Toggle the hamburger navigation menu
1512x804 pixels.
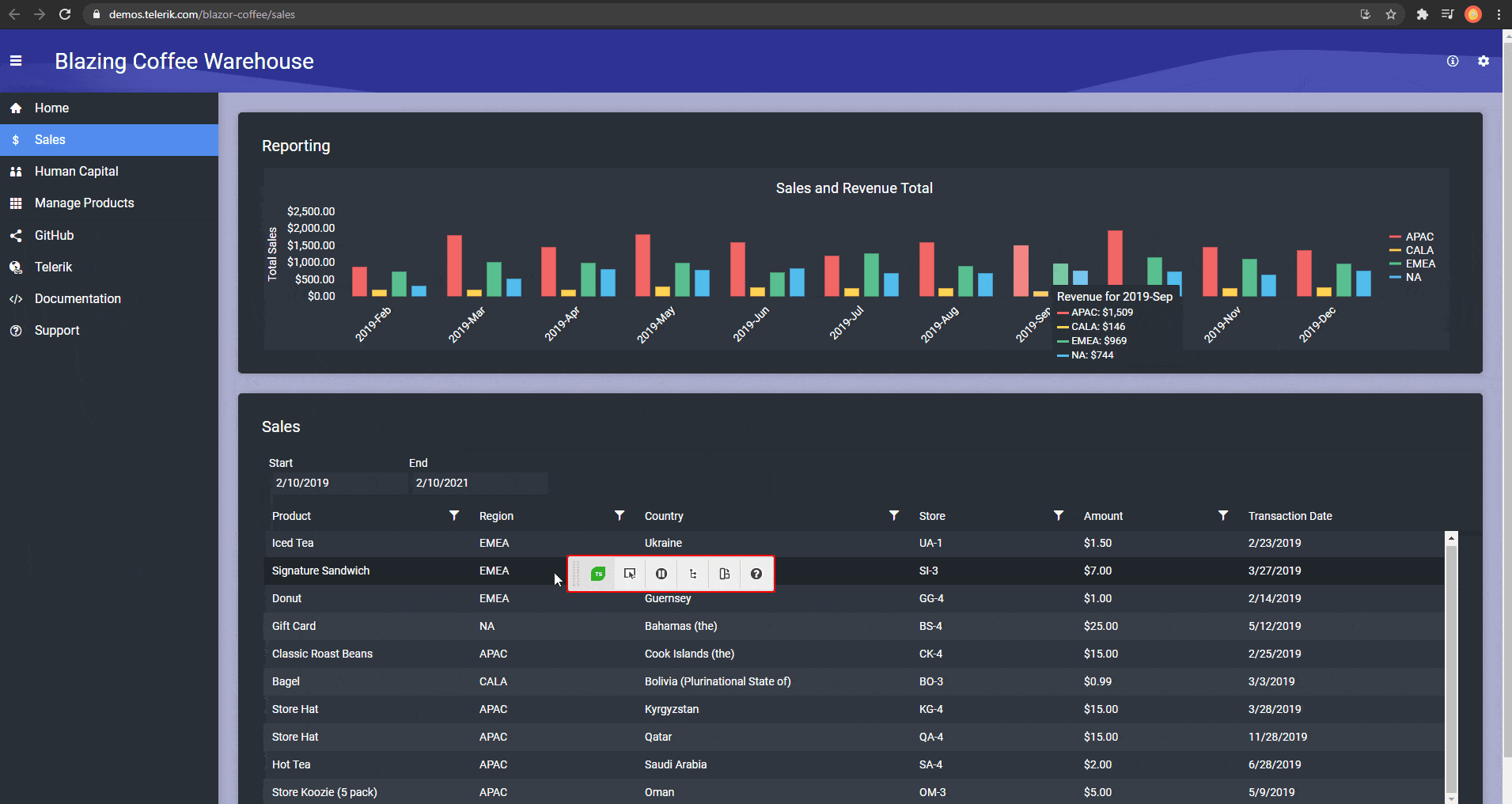point(16,61)
